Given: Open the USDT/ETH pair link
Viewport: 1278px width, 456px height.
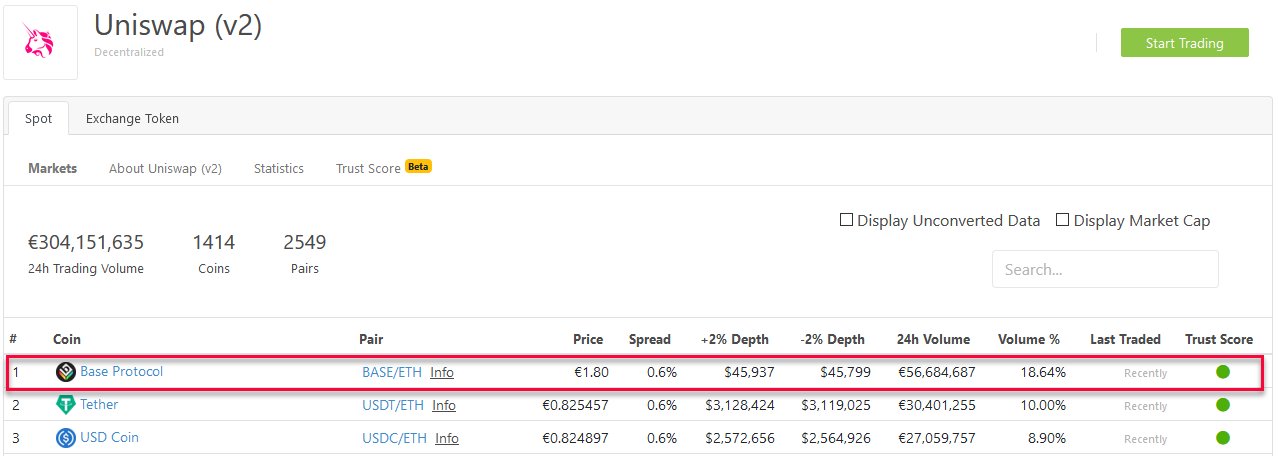Looking at the screenshot, I should (393, 405).
